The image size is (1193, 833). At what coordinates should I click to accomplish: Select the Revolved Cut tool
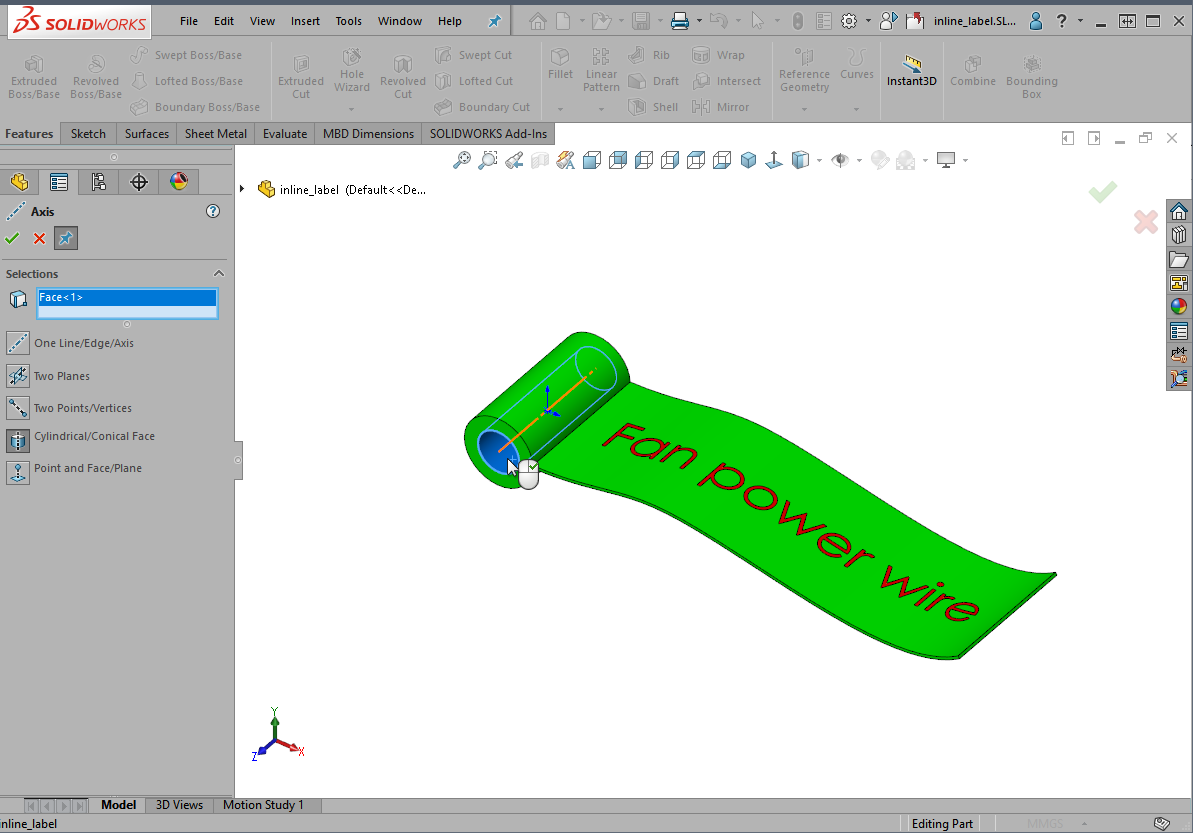[402, 77]
